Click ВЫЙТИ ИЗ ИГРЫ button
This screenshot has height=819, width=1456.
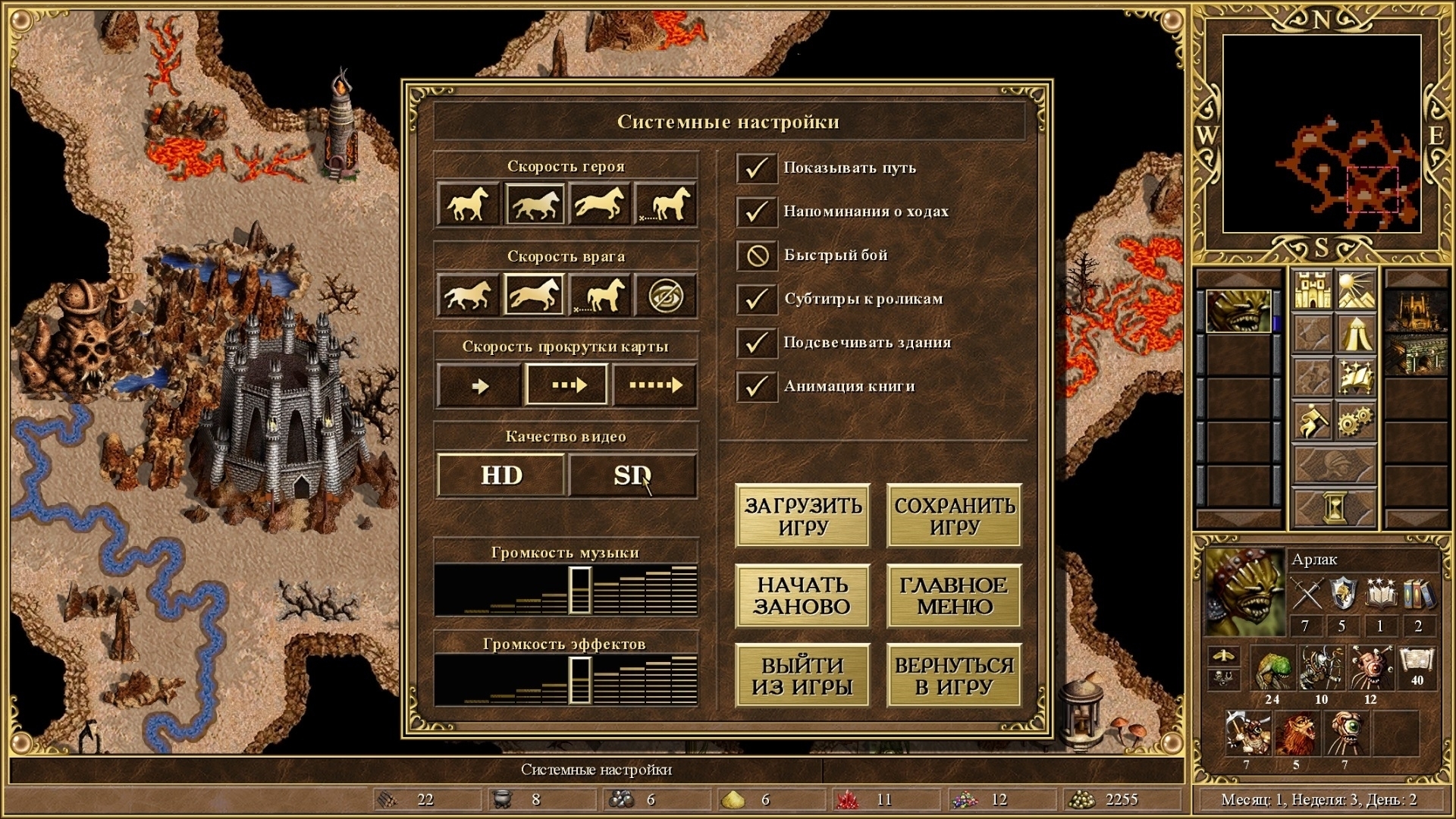[x=803, y=676]
